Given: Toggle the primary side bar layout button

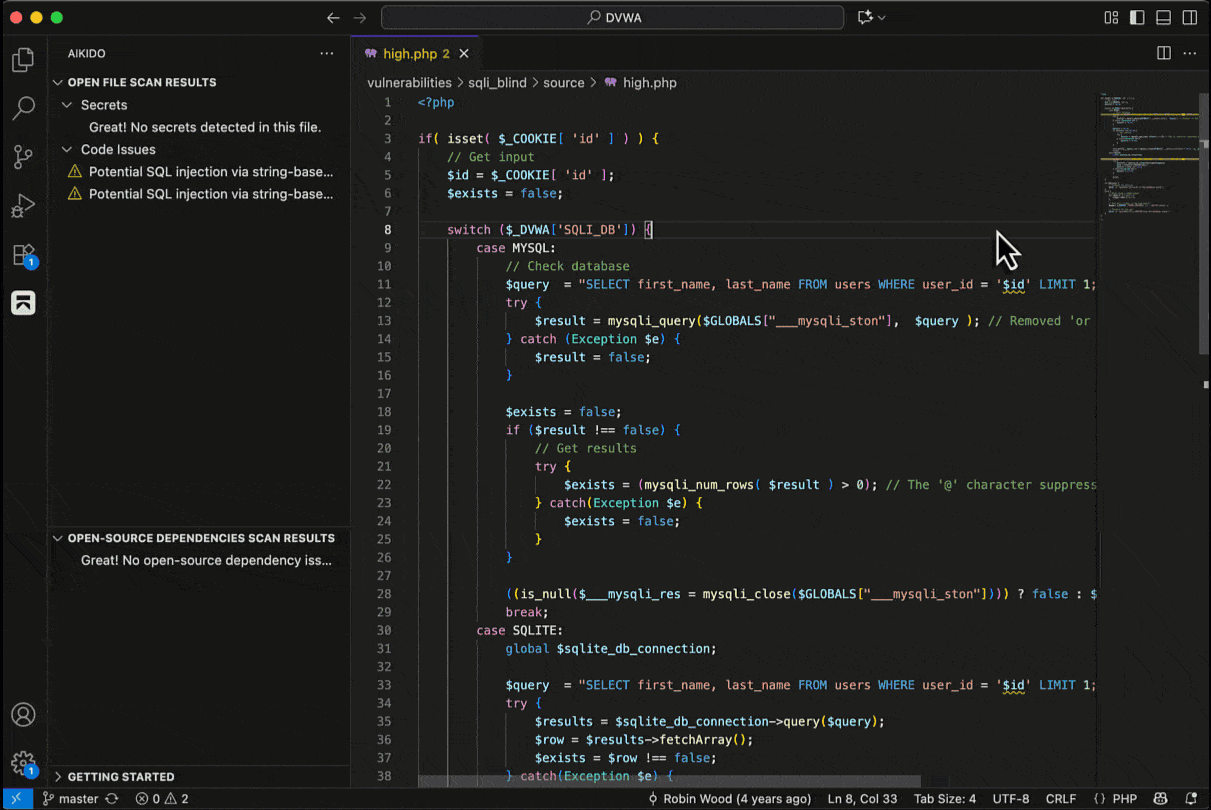Looking at the screenshot, I should (x=1137, y=18).
